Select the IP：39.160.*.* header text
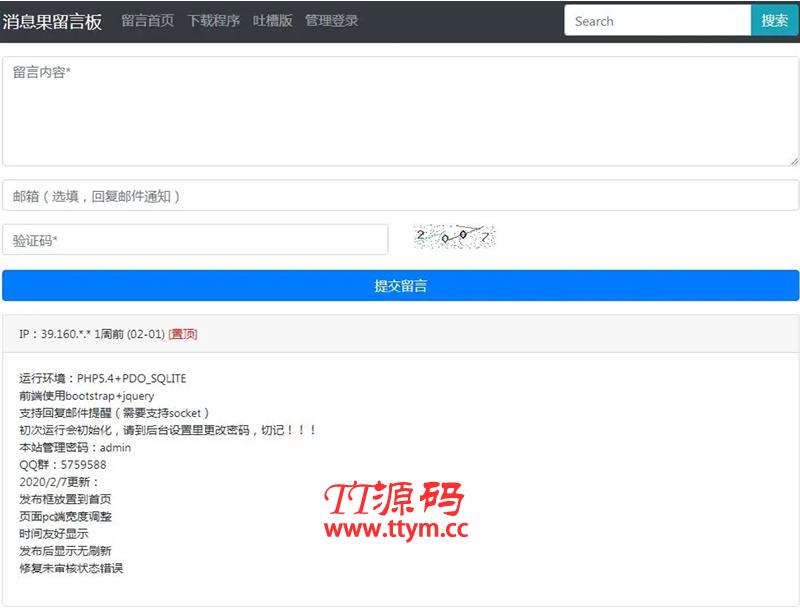Image resolution: width=800 pixels, height=610 pixels. point(55,334)
